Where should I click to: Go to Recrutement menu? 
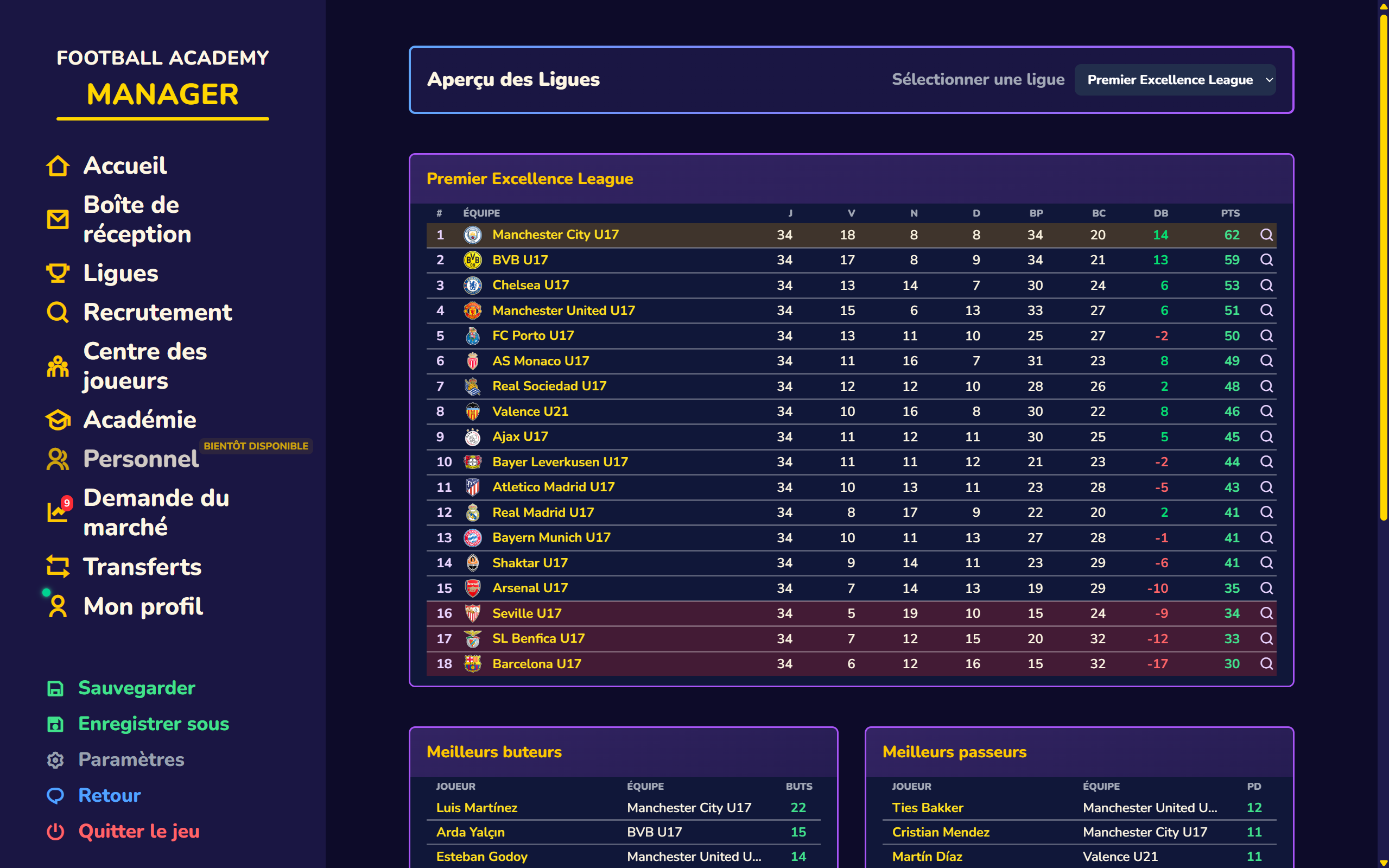[157, 312]
